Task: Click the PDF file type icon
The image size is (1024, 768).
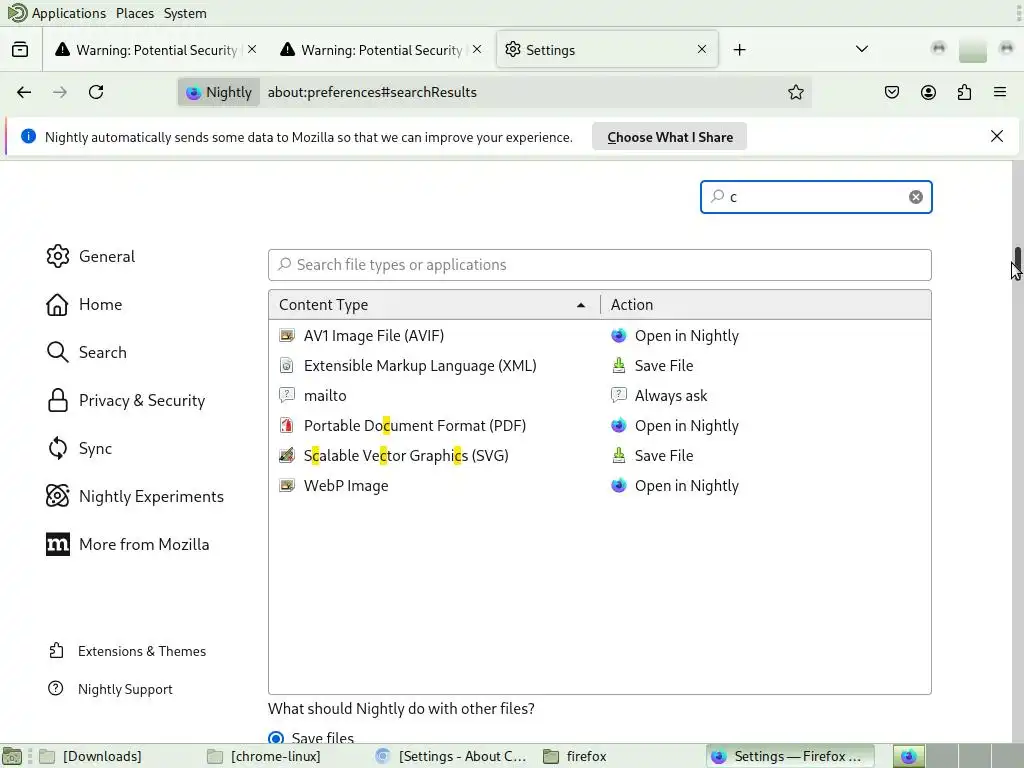Action: [286, 426]
